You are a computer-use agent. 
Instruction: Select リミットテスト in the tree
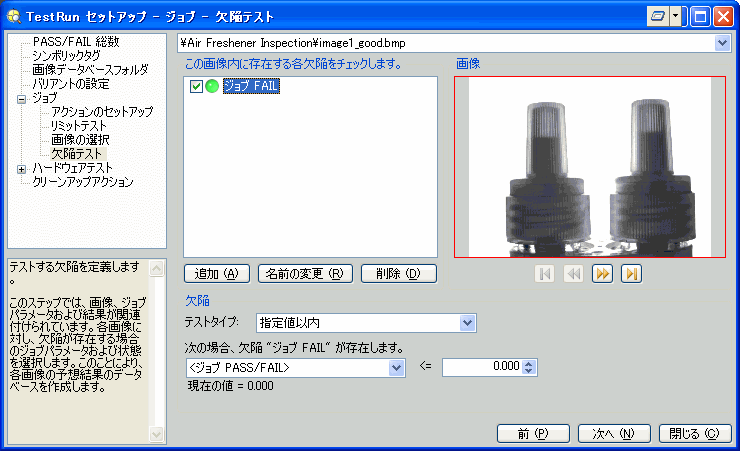tap(80, 126)
